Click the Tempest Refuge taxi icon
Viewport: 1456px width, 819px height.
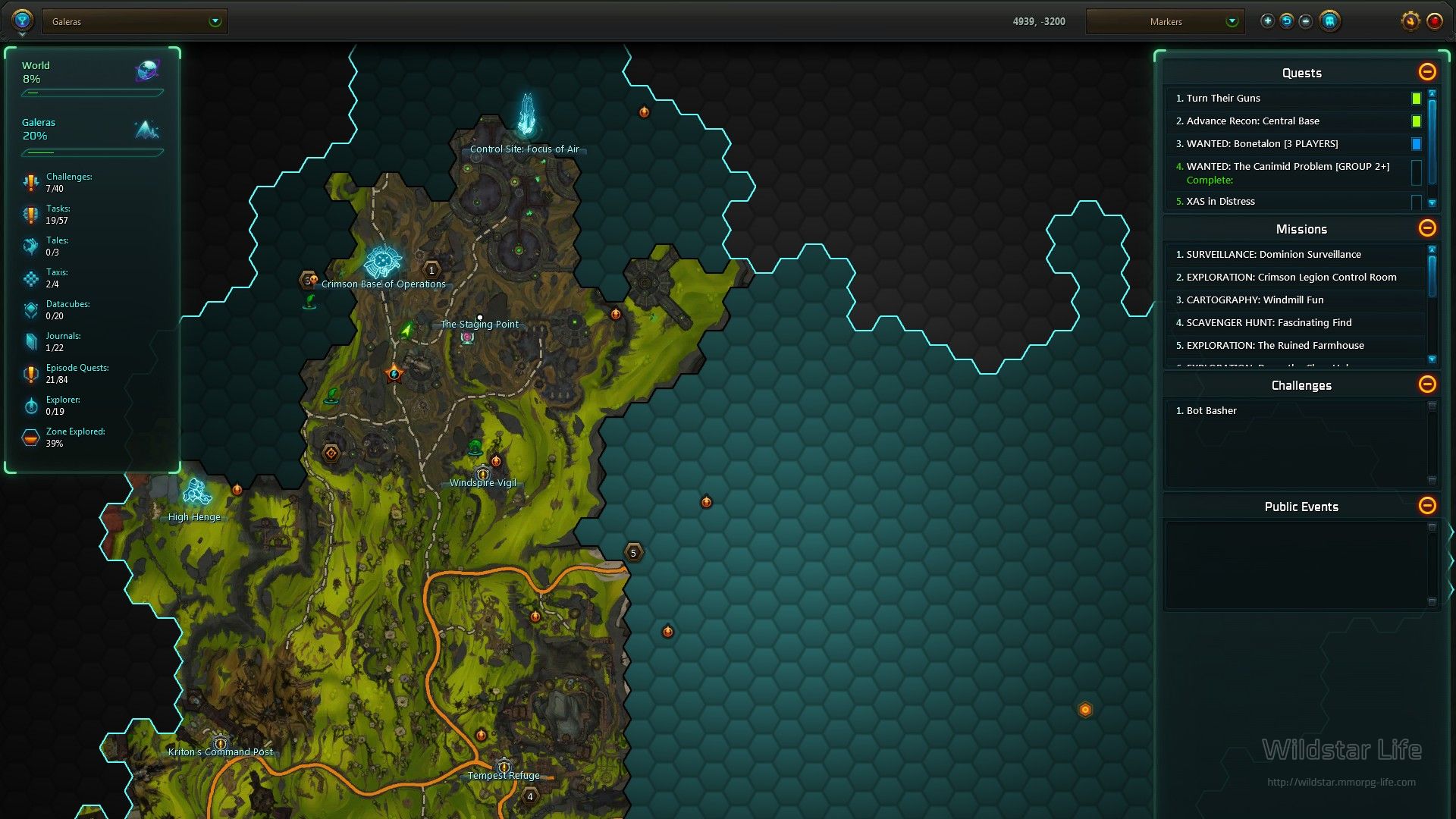504,766
